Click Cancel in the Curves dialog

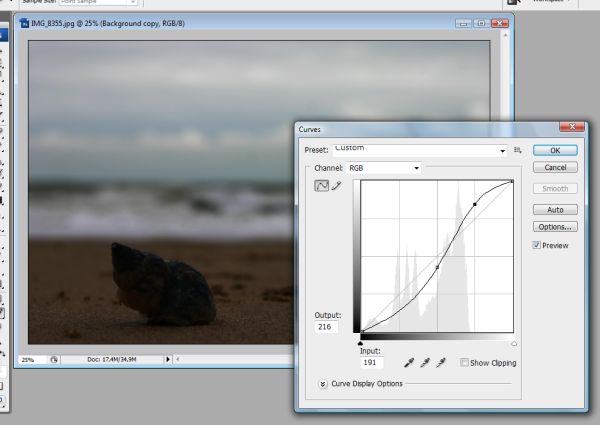[555, 168]
